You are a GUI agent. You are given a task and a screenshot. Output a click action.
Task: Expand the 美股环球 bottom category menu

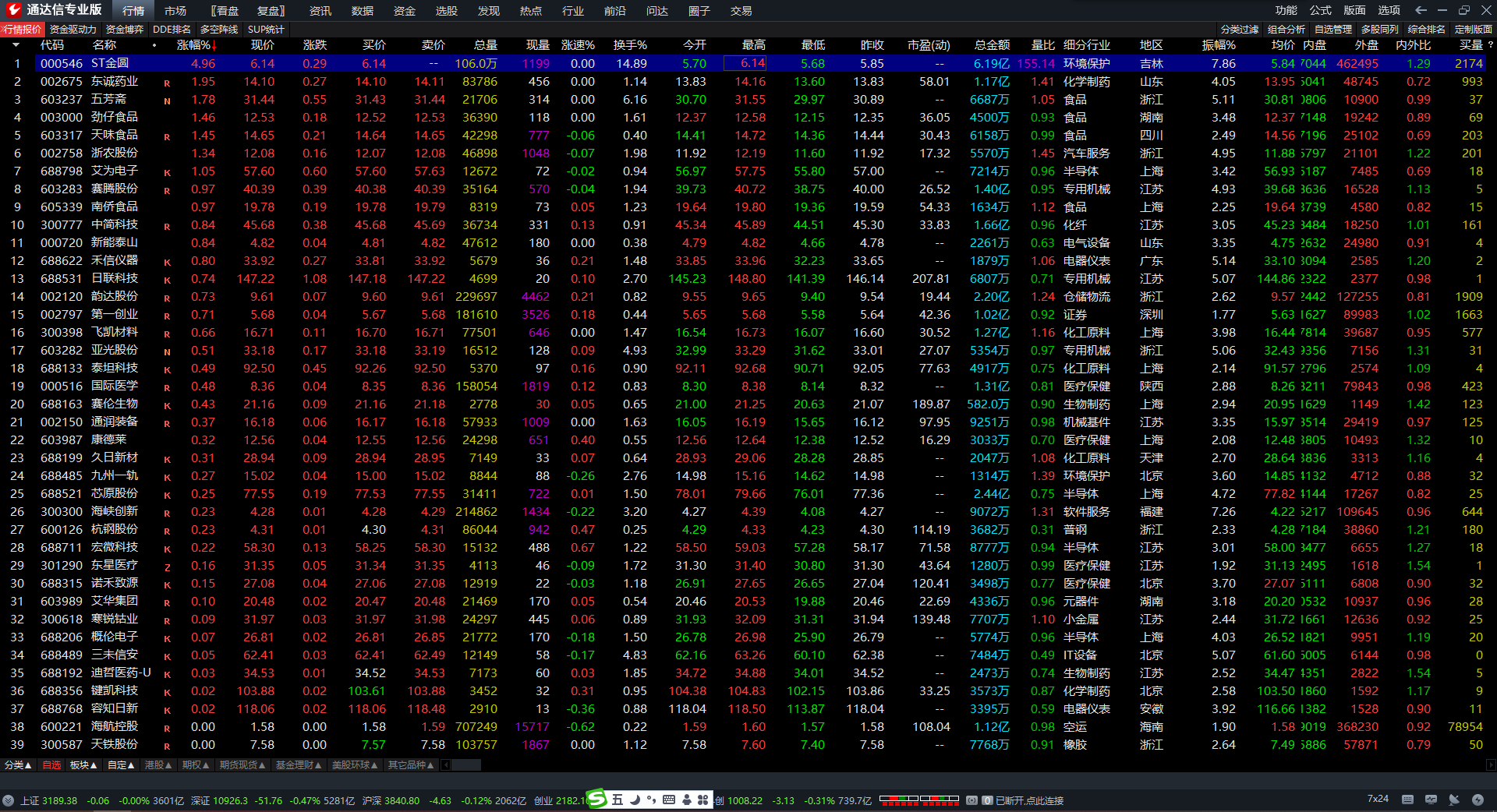(x=355, y=765)
